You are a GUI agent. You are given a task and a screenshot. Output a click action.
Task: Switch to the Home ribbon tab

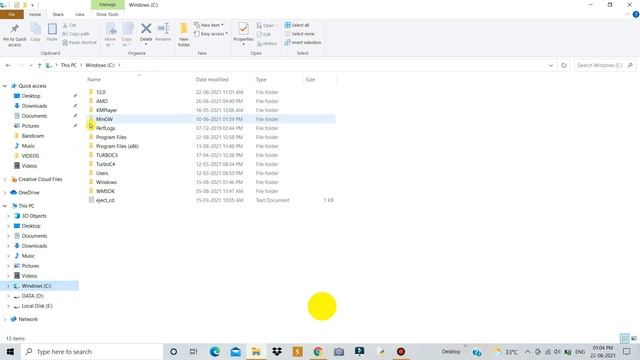[x=35, y=14]
